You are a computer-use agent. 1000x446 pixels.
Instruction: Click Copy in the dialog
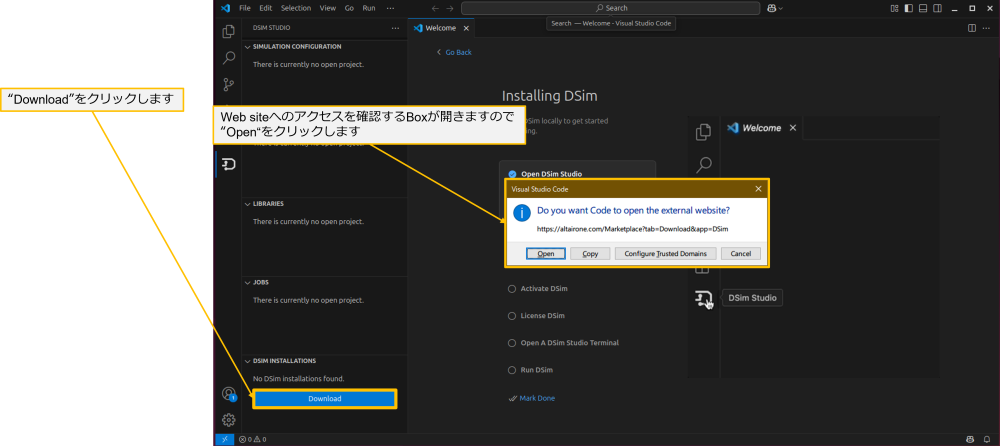tap(591, 253)
